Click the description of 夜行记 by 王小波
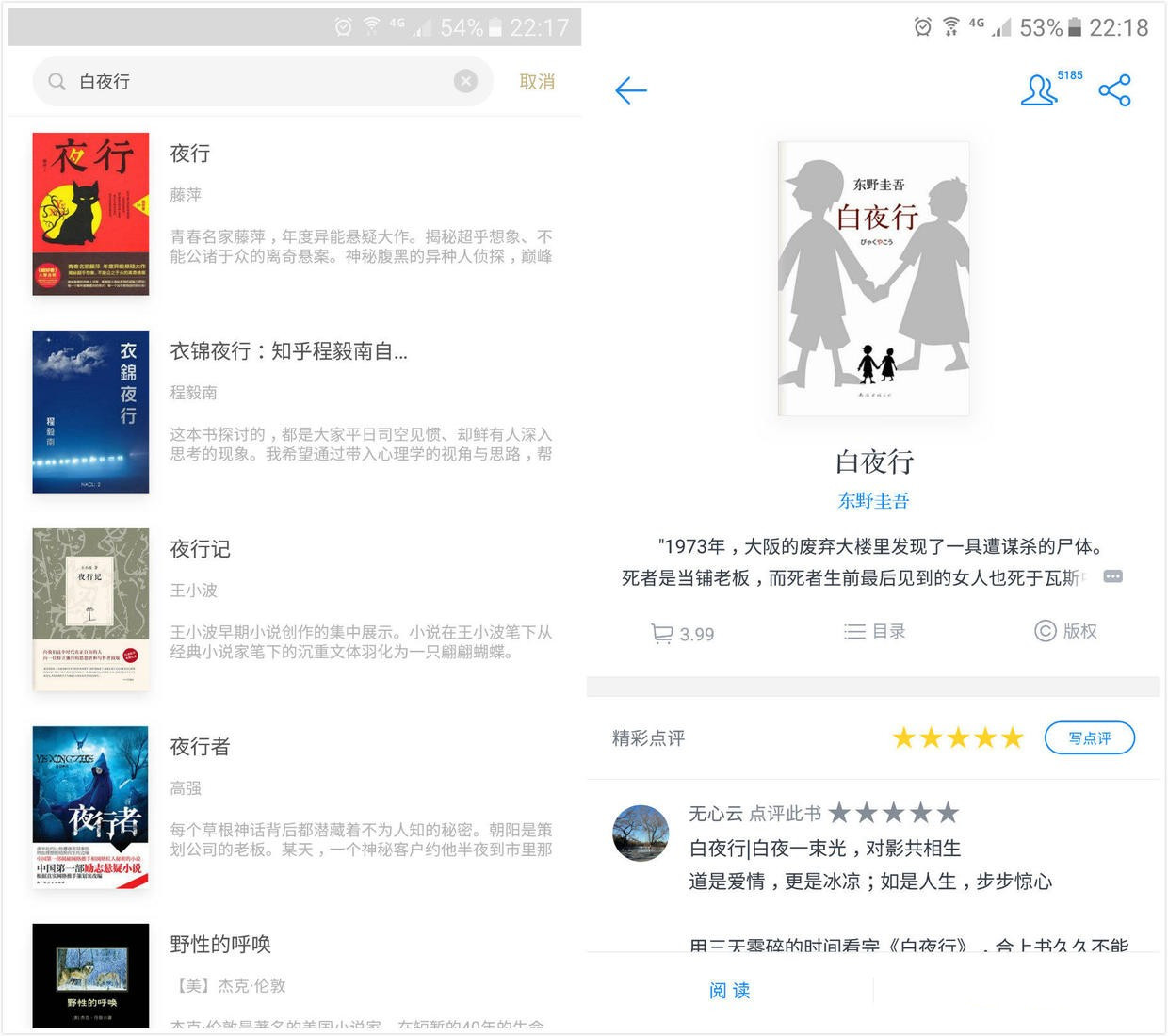1168x1036 pixels. [361, 642]
